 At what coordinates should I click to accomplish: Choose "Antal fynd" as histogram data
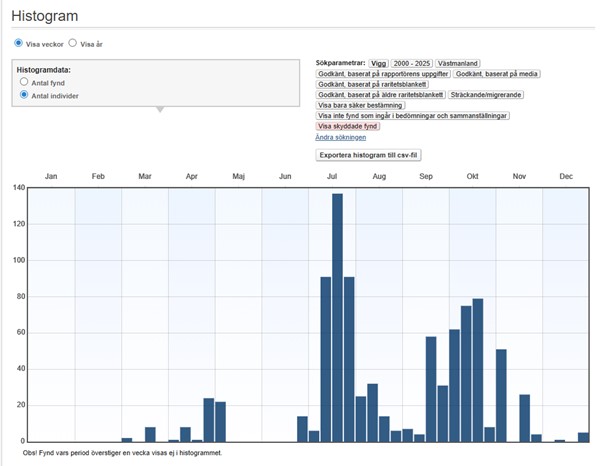coord(25,82)
